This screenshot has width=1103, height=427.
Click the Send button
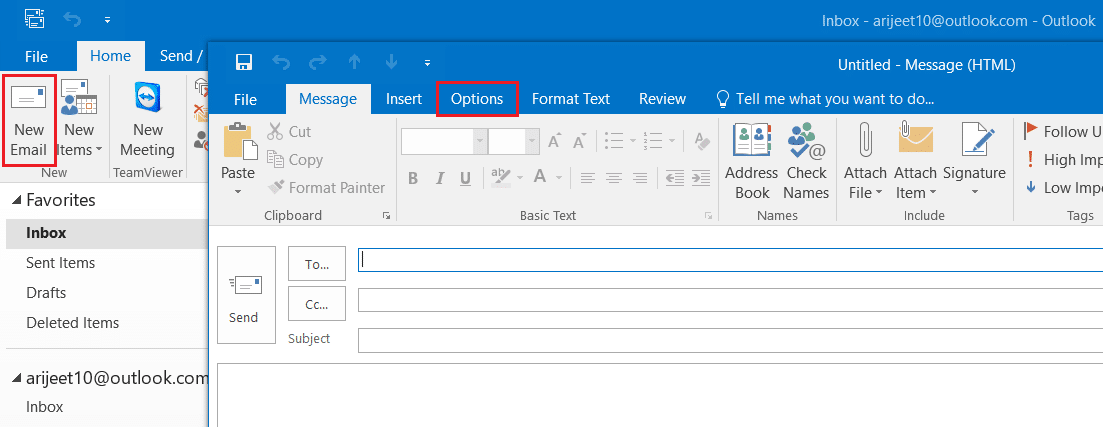246,295
